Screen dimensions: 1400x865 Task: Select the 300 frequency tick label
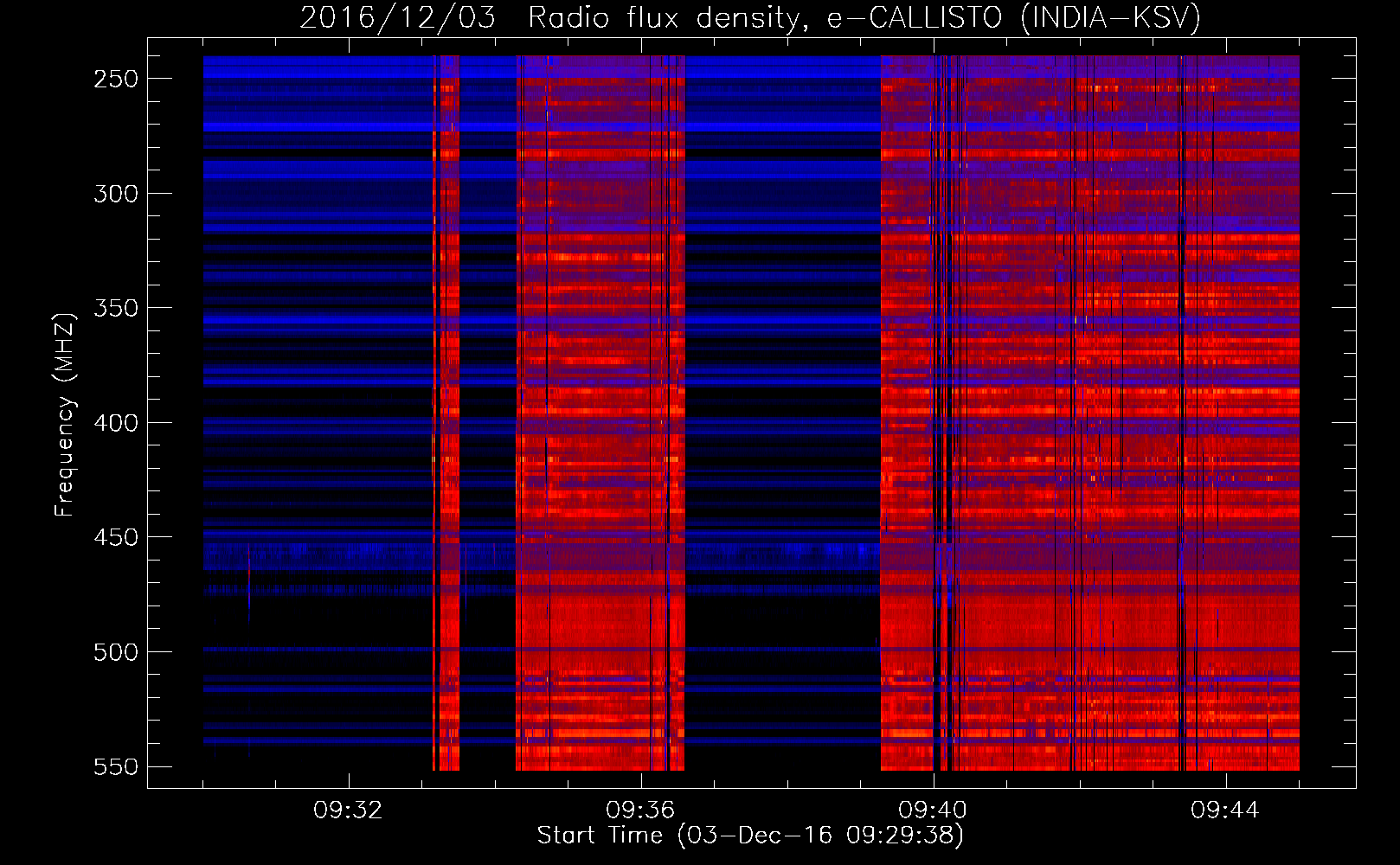[x=116, y=194]
